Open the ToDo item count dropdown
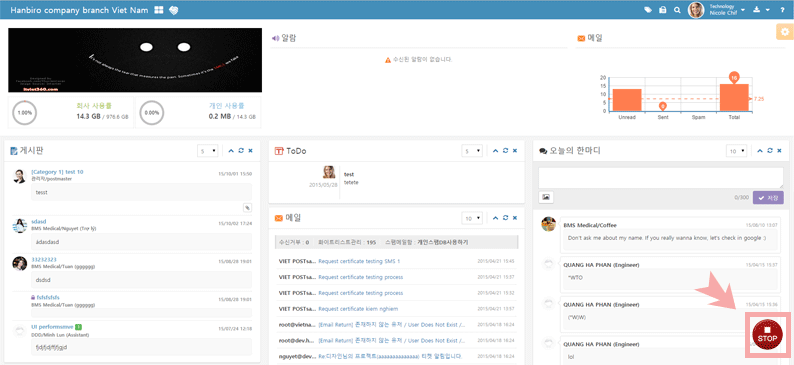The height and width of the screenshot is (365, 794). point(472,151)
